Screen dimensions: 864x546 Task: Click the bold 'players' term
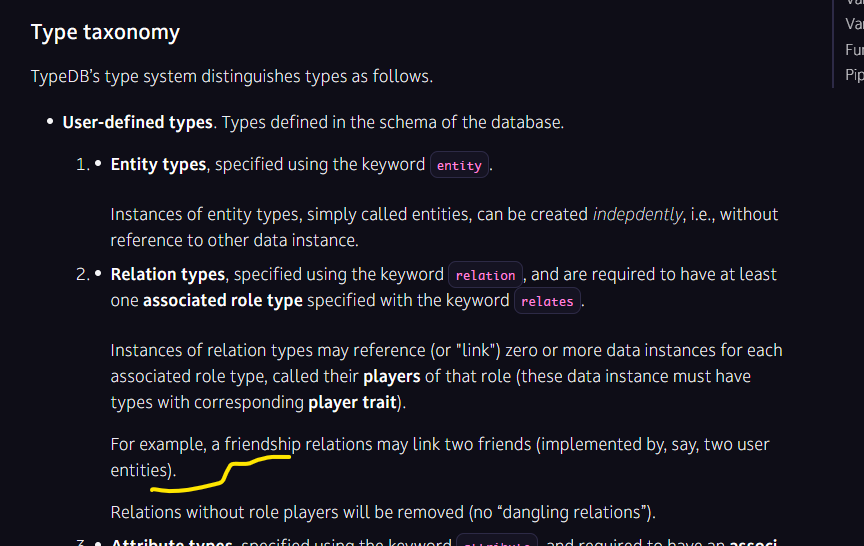(392, 376)
